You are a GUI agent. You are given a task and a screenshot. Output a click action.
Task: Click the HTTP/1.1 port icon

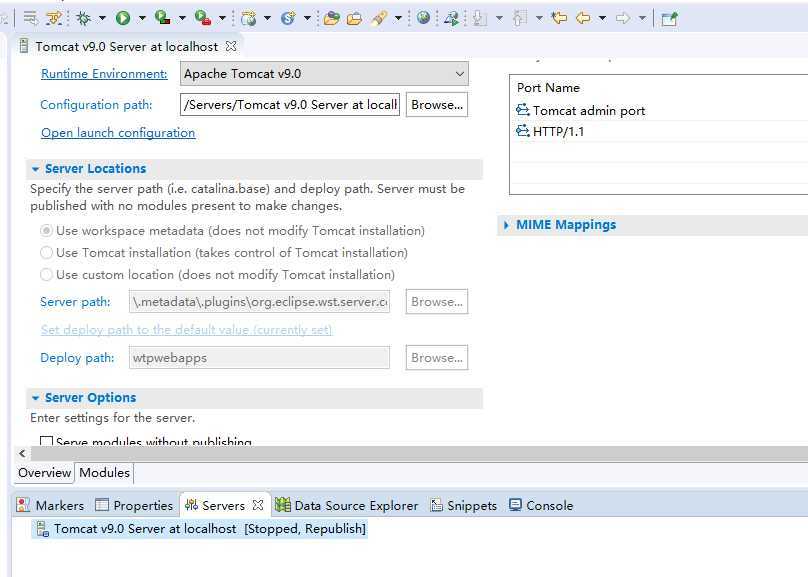click(x=523, y=131)
